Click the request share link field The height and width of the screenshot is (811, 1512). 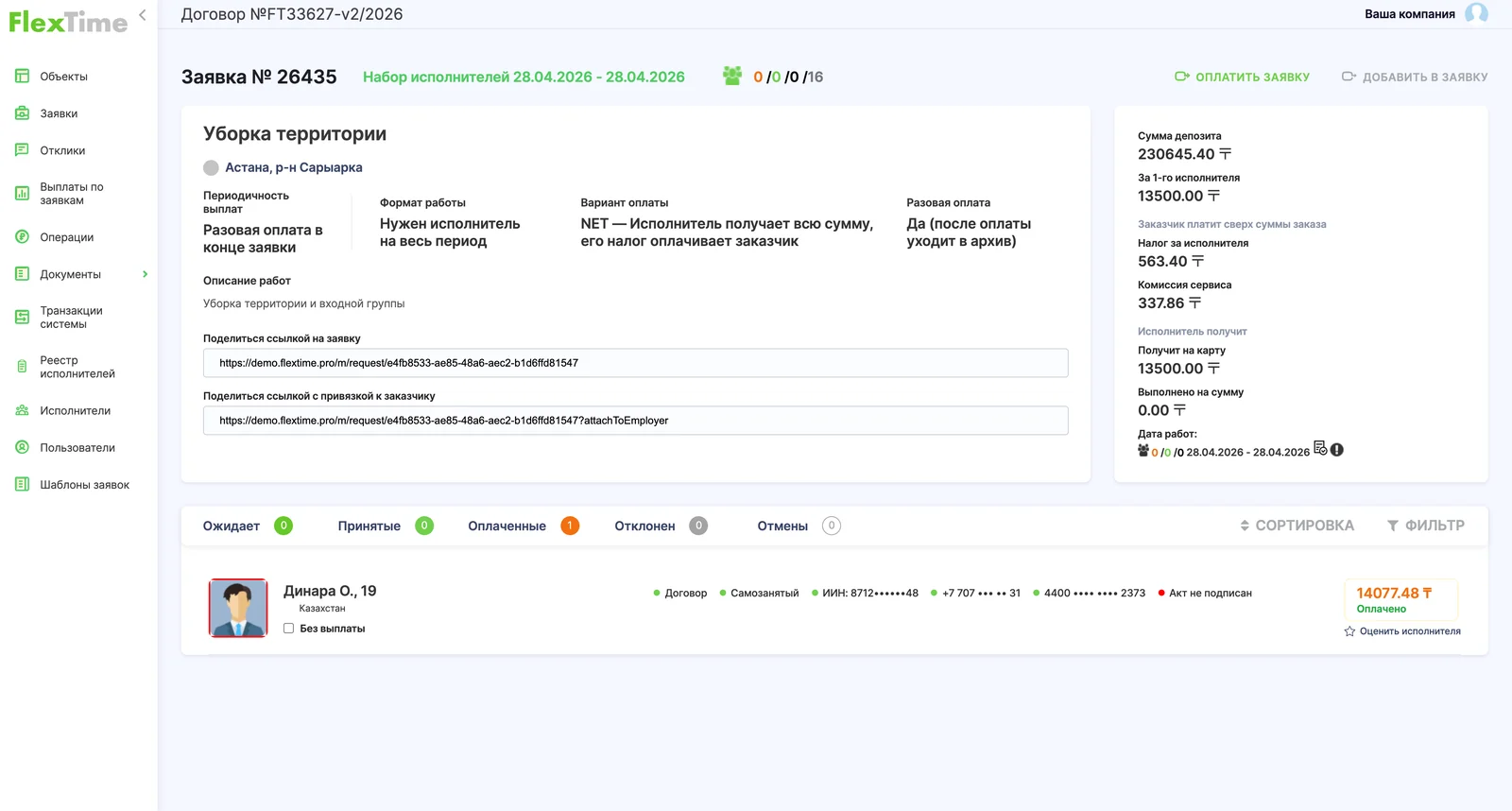click(x=635, y=363)
